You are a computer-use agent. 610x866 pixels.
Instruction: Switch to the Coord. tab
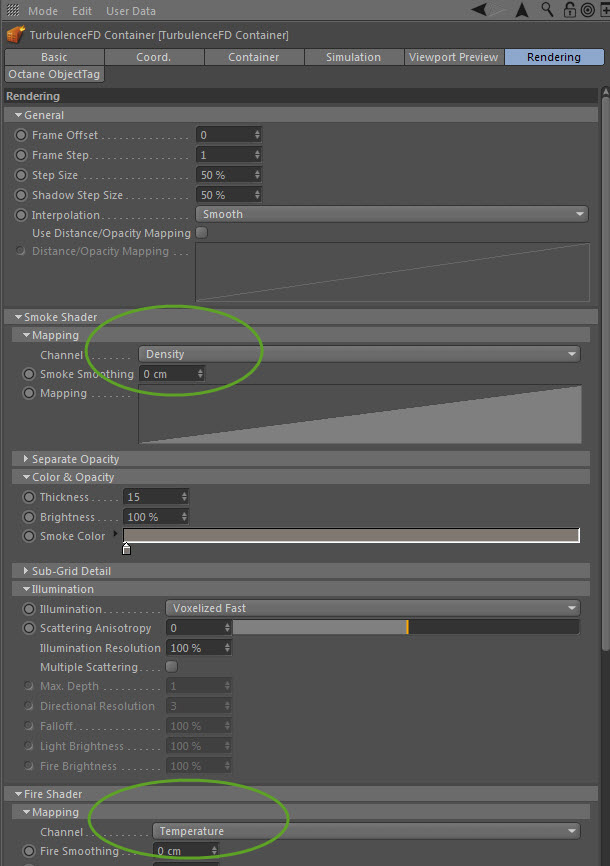click(x=154, y=57)
